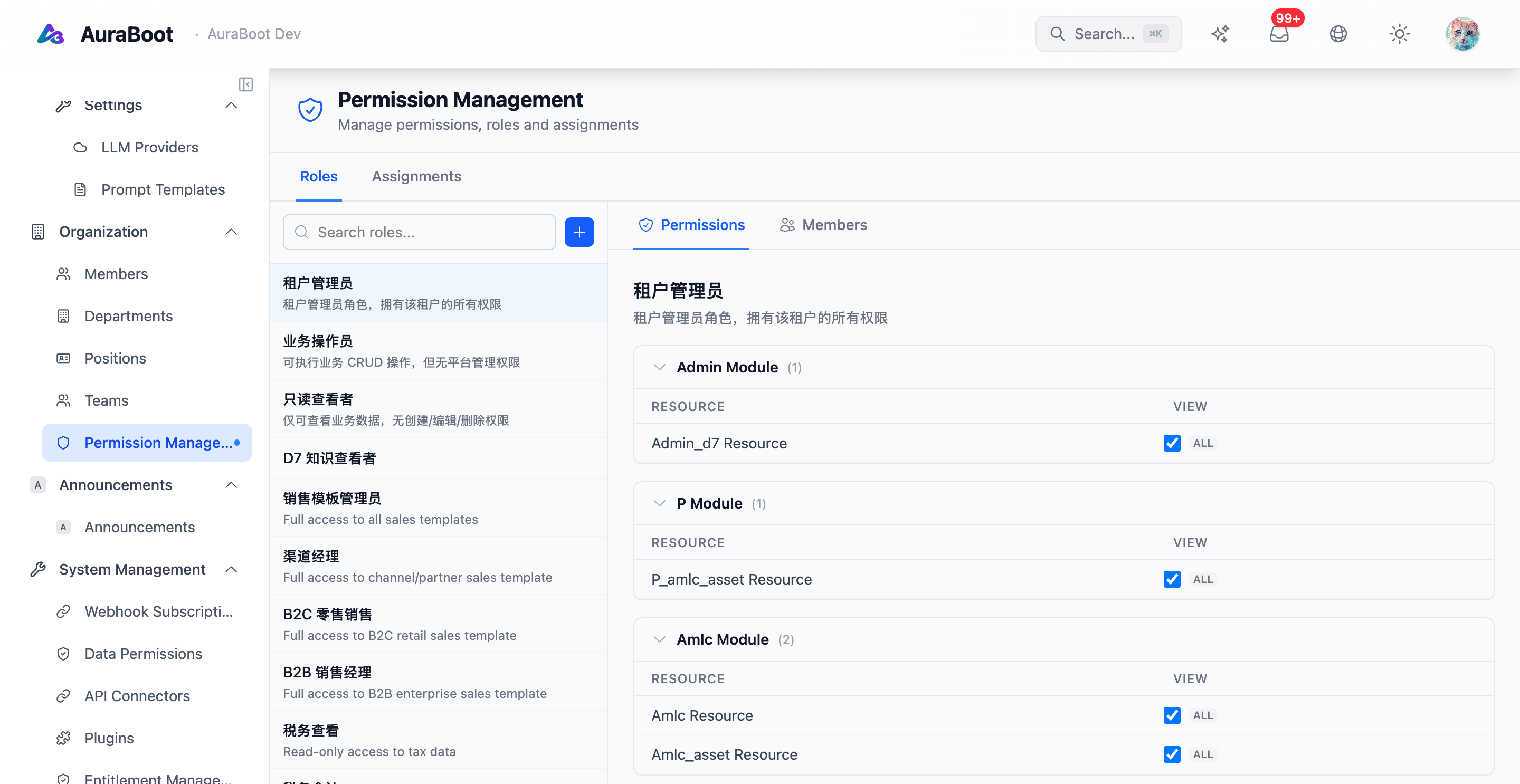1520x784 pixels.
Task: Select the 业务操作员 role
Action: [439, 351]
